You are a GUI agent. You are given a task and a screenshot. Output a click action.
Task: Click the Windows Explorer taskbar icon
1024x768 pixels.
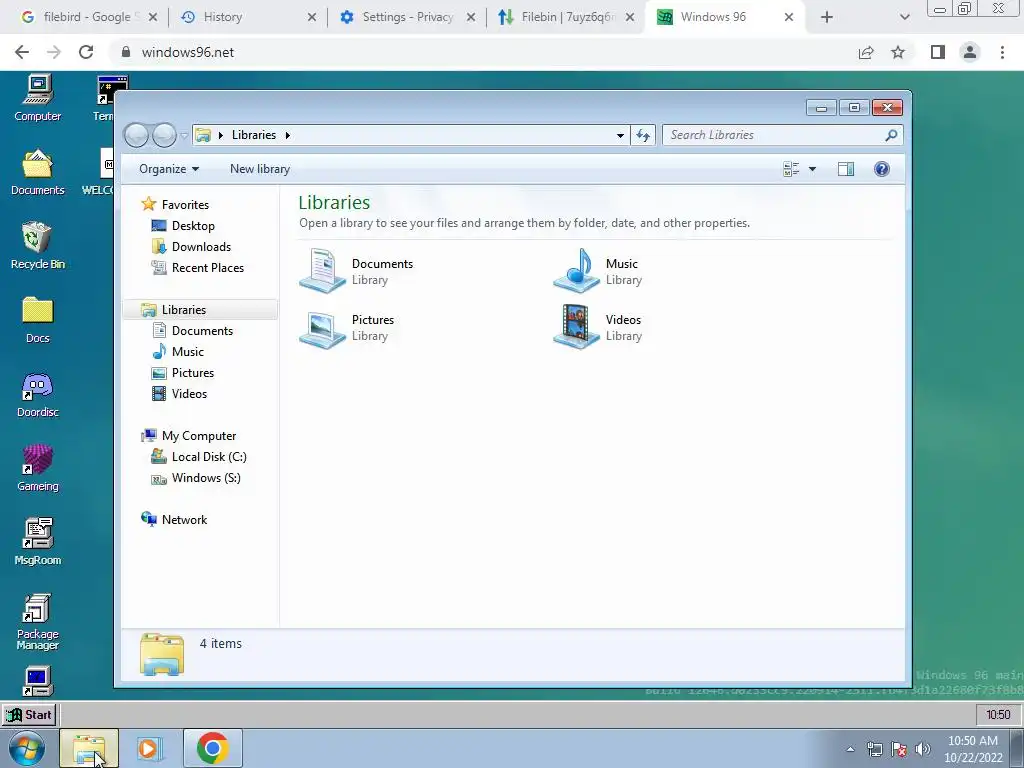pos(89,748)
